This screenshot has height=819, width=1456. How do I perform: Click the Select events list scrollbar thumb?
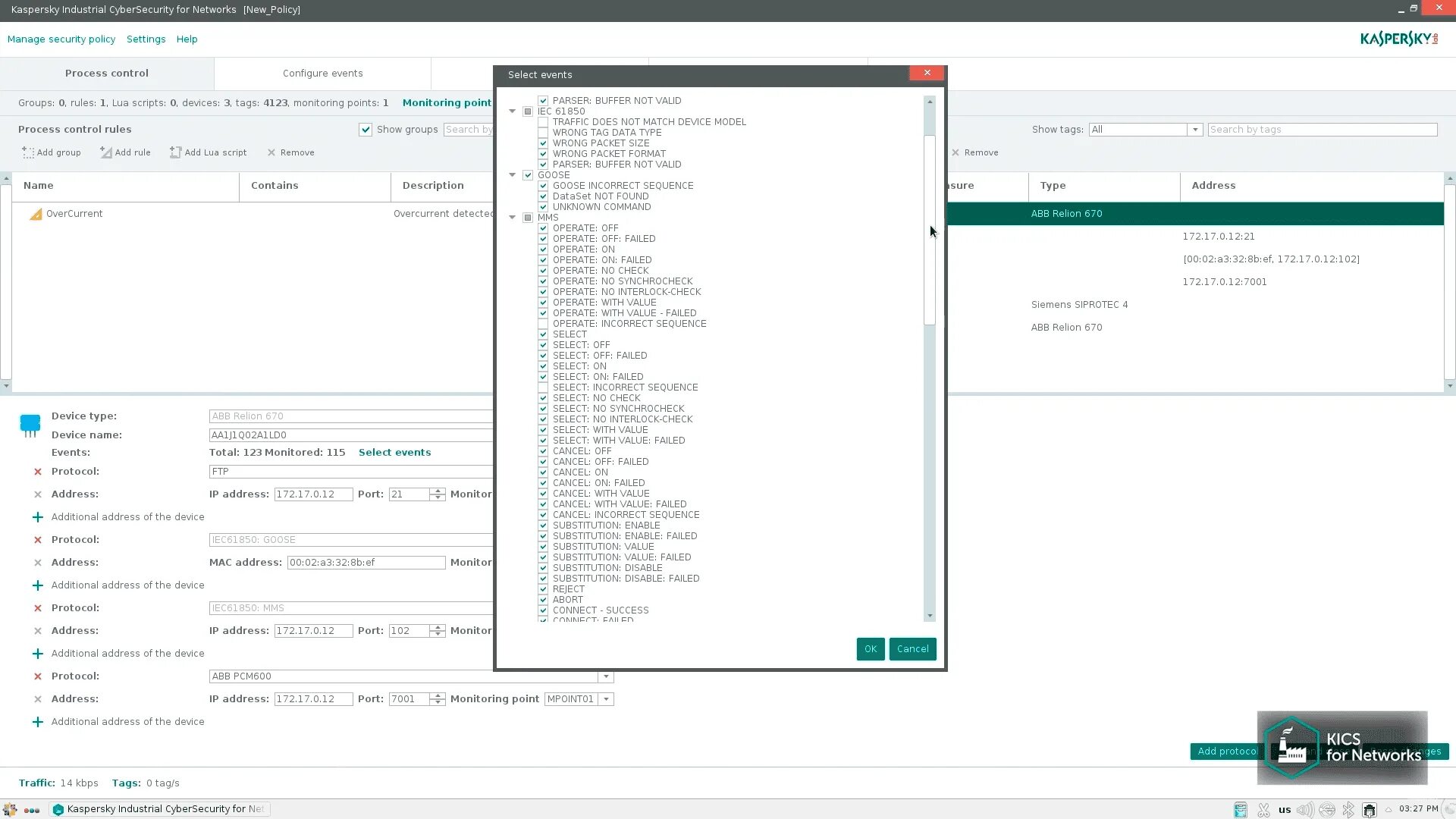coord(930,231)
